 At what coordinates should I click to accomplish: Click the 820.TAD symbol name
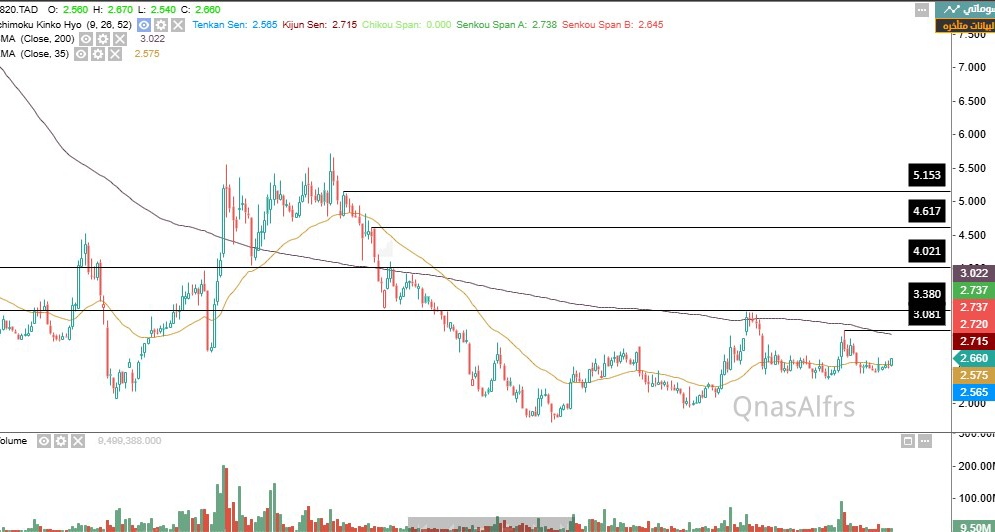tap(18, 10)
